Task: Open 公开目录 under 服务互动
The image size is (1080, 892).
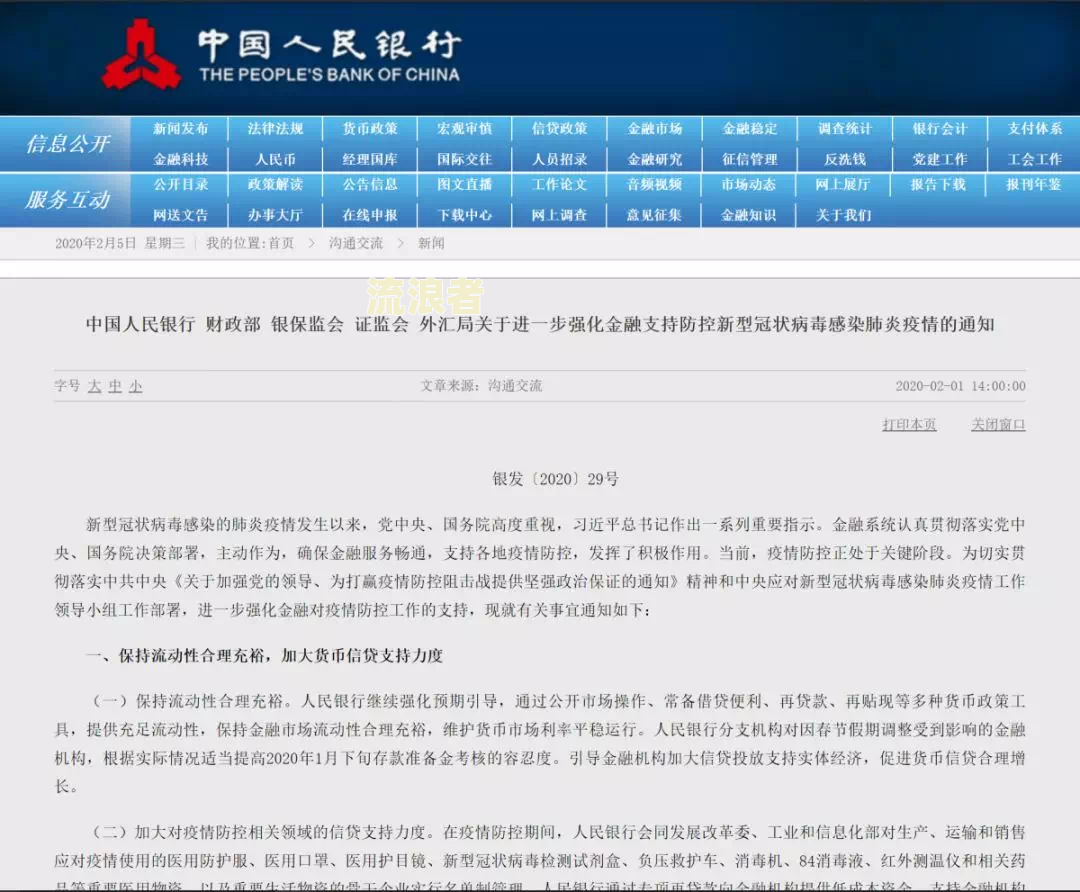Action: 180,185
